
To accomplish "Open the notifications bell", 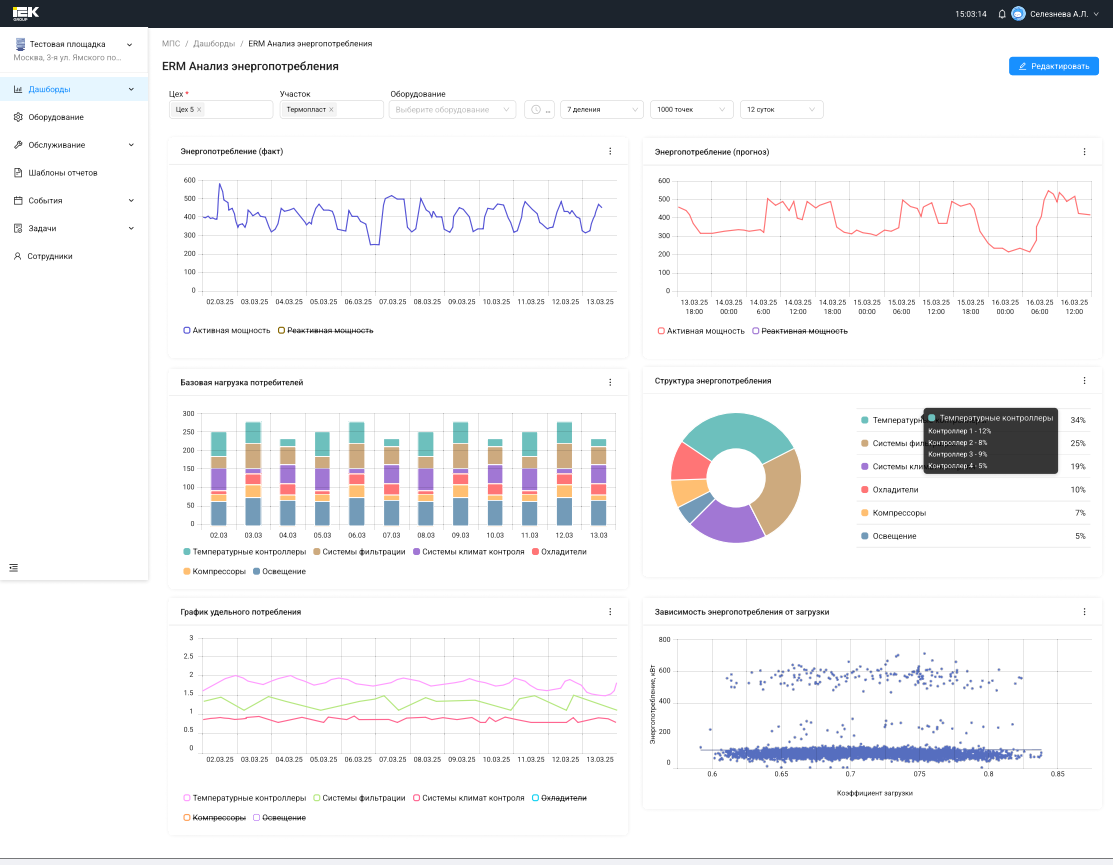I will click(1002, 14).
